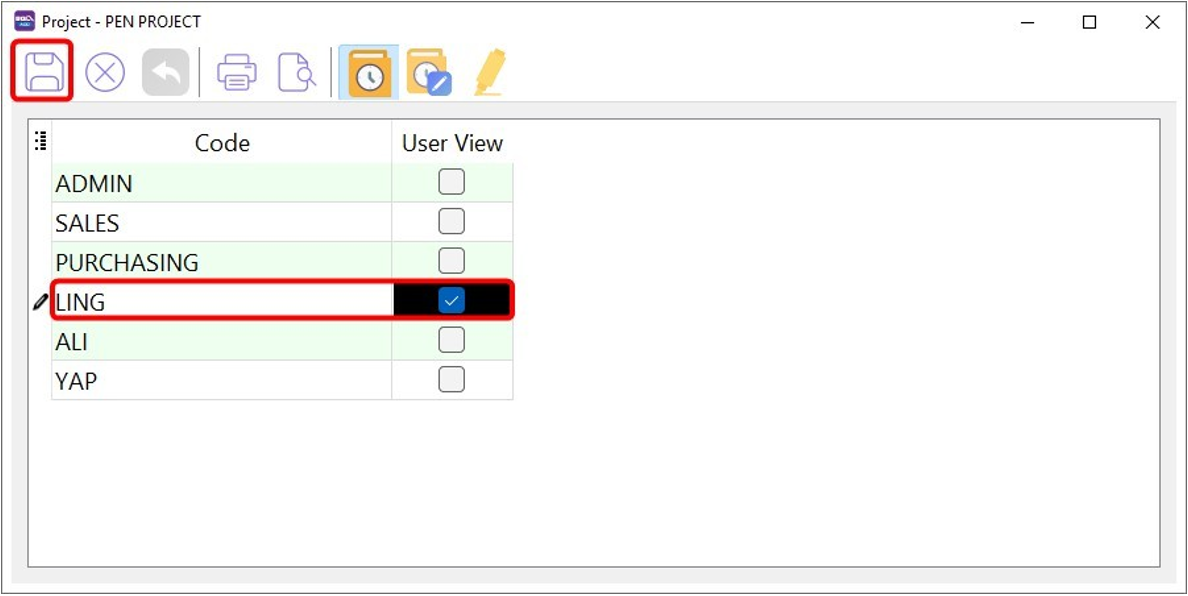1188x596 pixels.
Task: Enable User View for ADMIN
Action: click(451, 181)
